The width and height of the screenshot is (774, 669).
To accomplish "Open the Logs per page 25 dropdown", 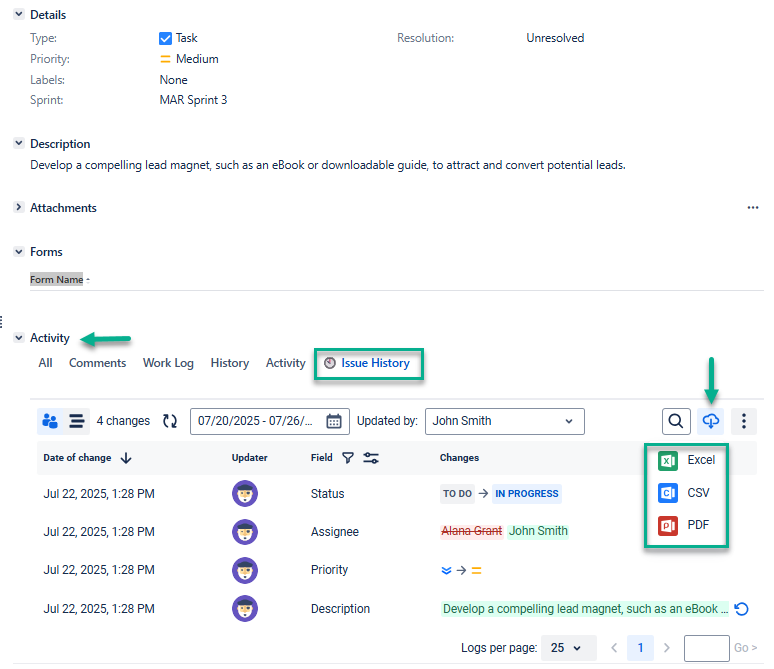I will (x=569, y=648).
